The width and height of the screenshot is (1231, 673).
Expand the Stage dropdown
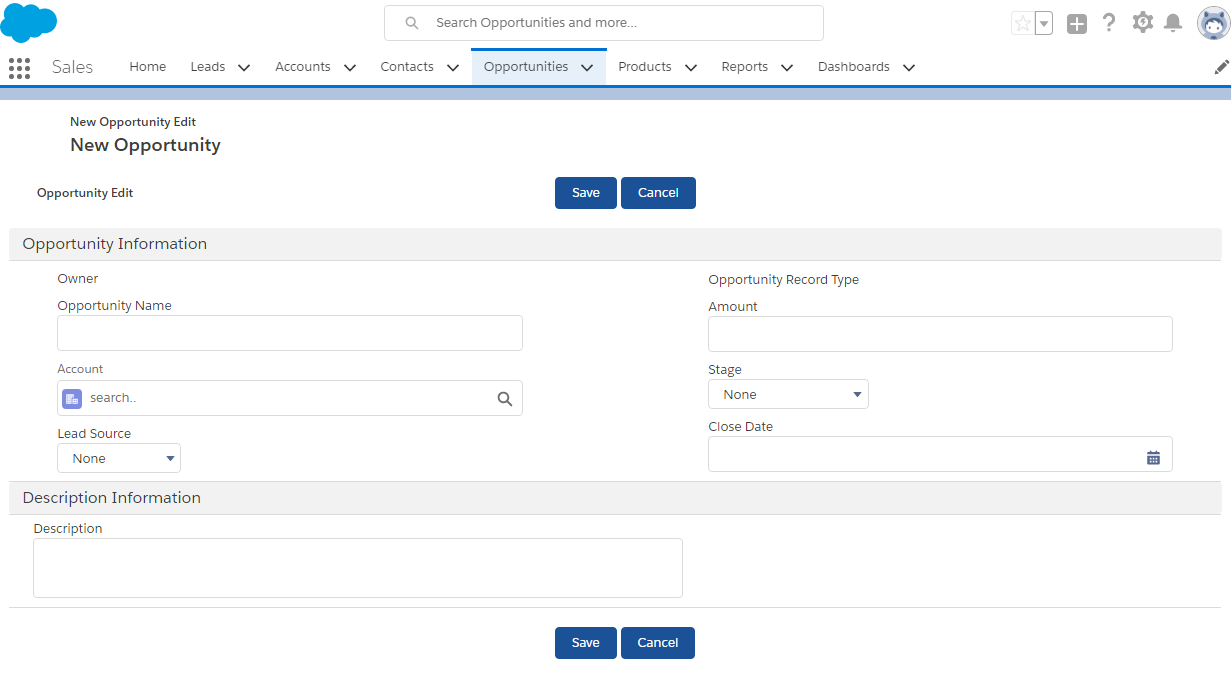788,395
